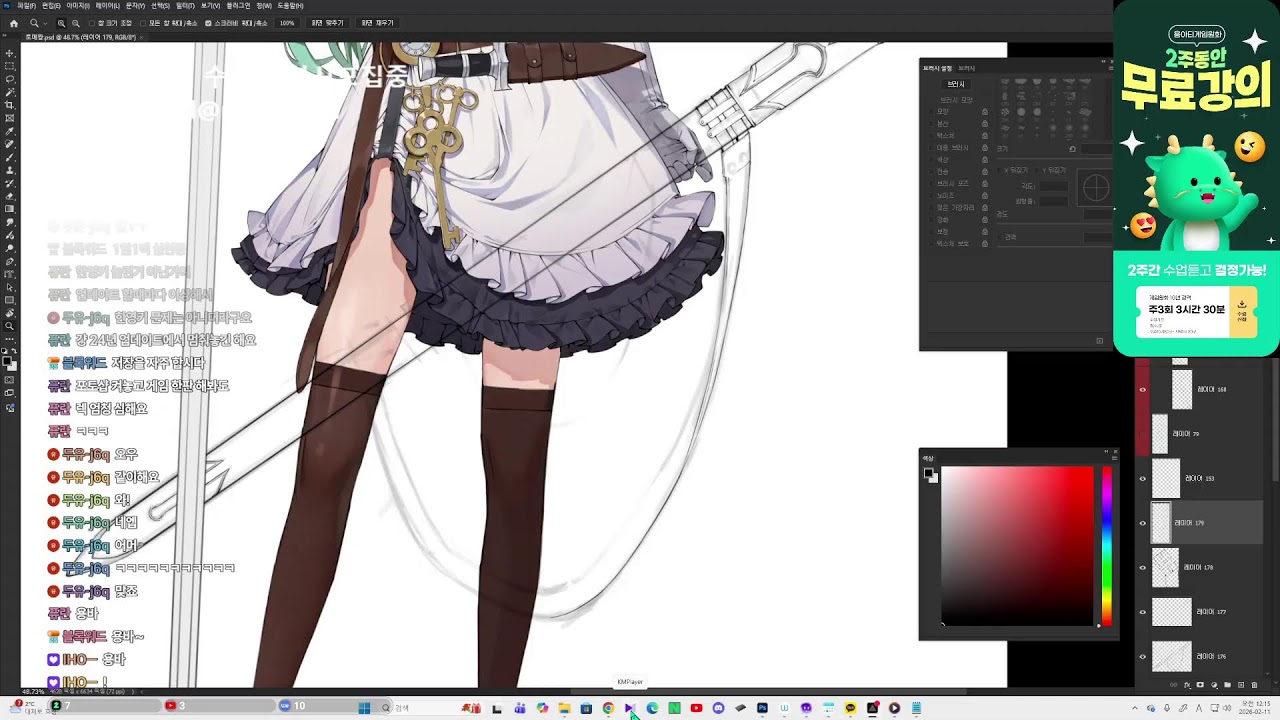
Task: Hide layer 176 with its eye icon
Action: [1143, 657]
